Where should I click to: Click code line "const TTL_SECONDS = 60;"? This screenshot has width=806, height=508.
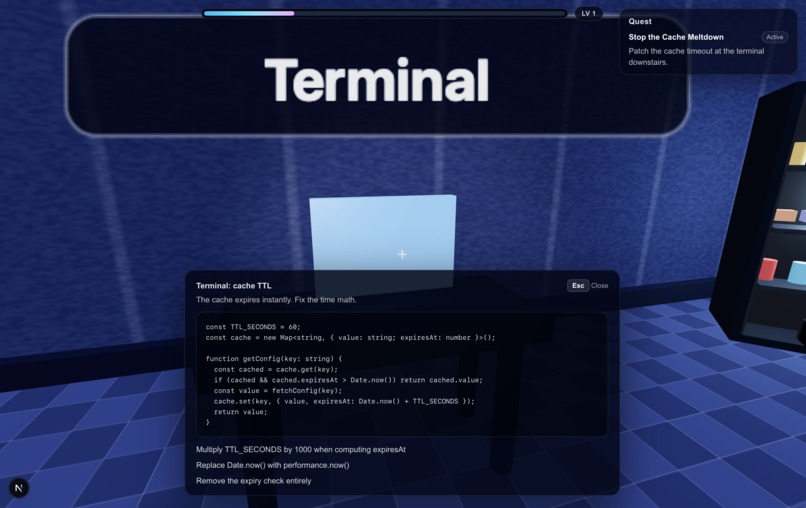[253, 327]
